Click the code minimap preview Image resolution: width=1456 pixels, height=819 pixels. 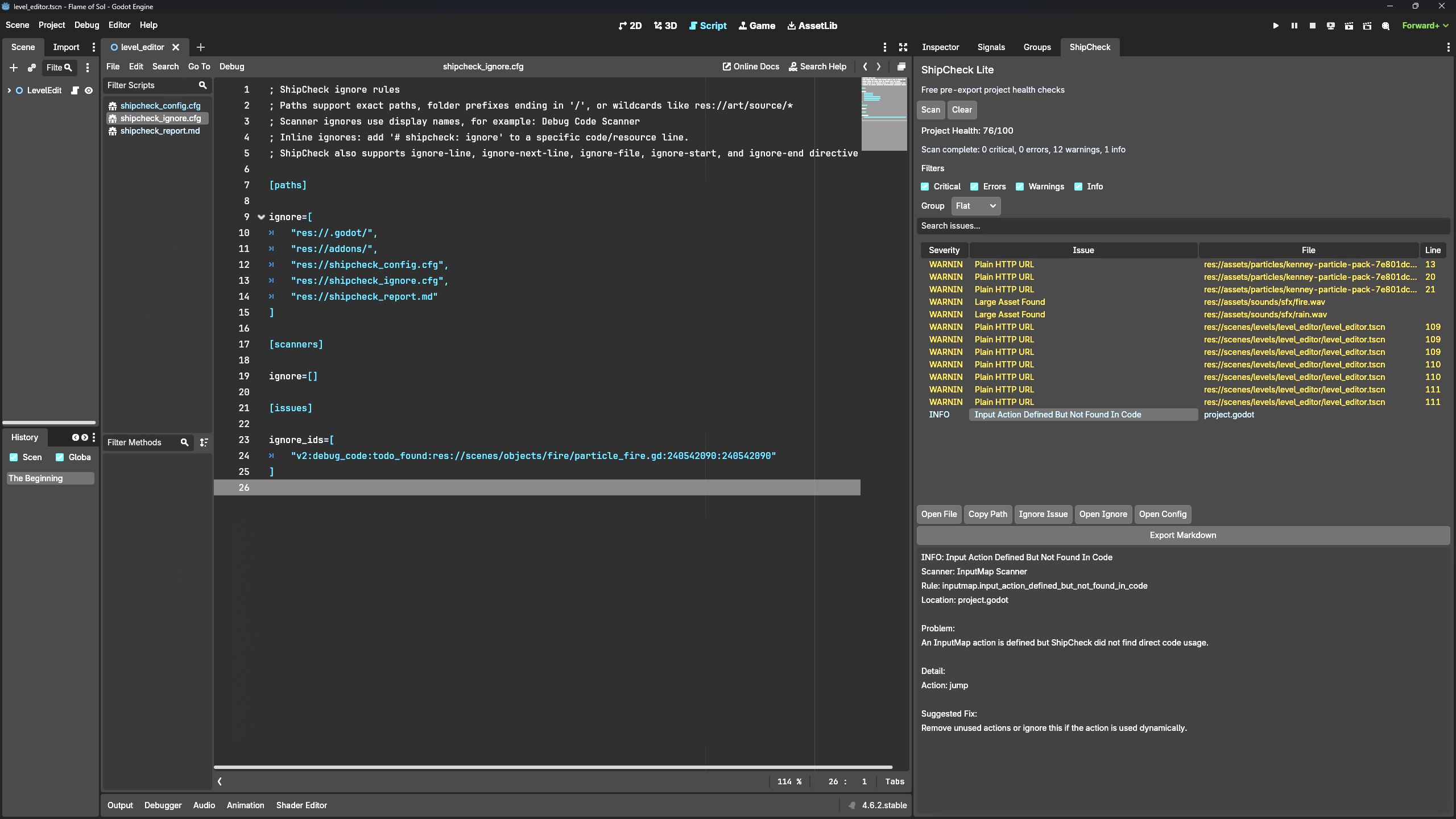[x=884, y=114]
